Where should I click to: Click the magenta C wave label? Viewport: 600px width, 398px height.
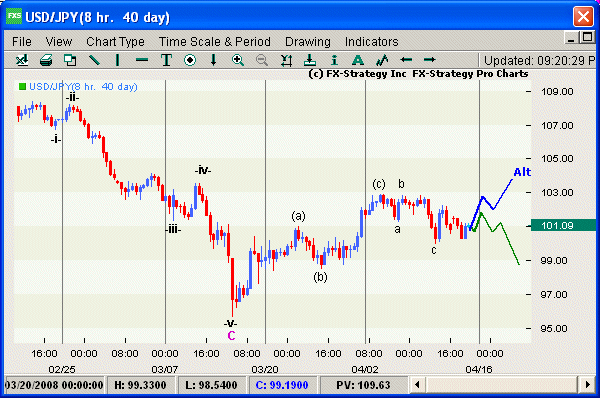click(231, 336)
